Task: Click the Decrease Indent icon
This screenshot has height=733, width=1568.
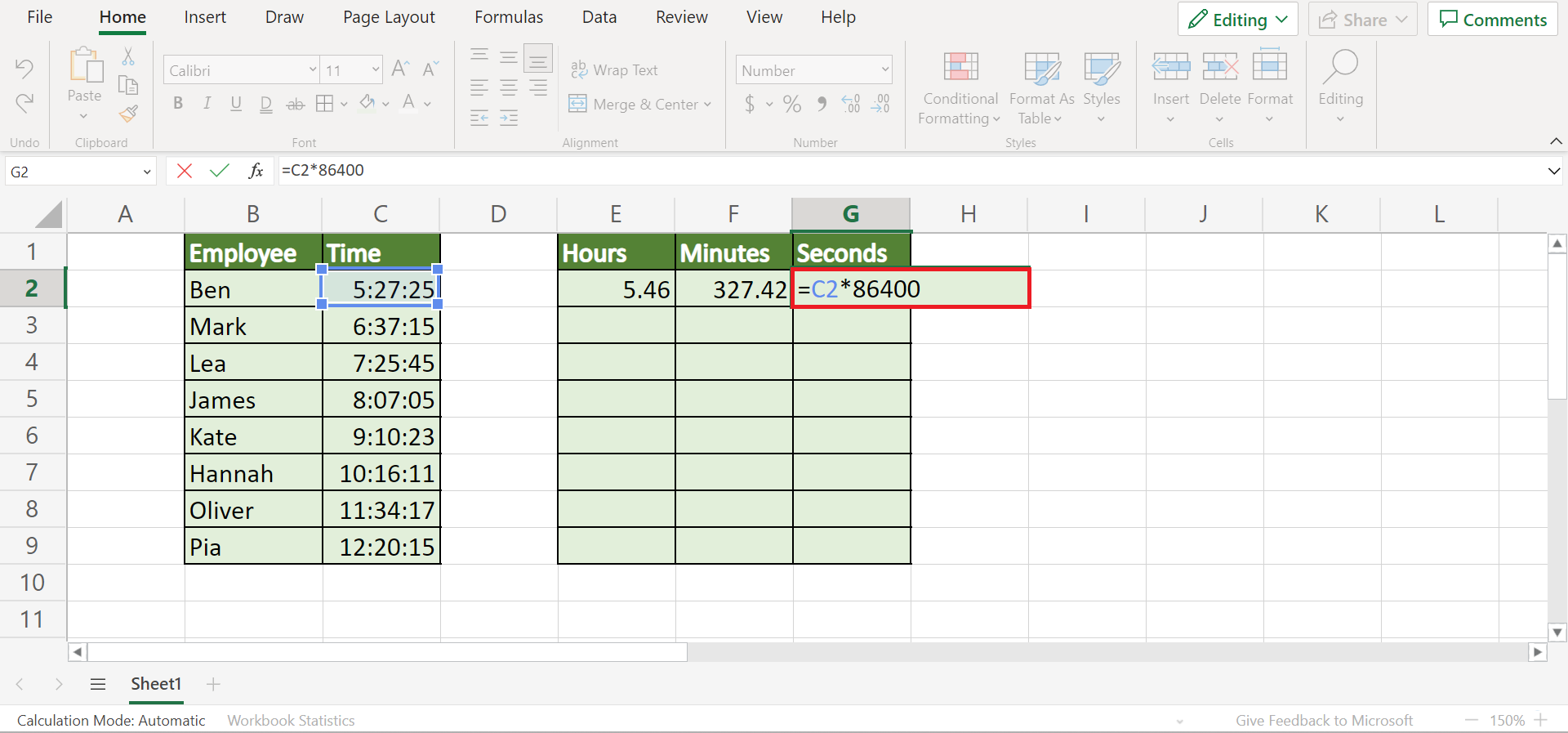Action: coord(479,118)
